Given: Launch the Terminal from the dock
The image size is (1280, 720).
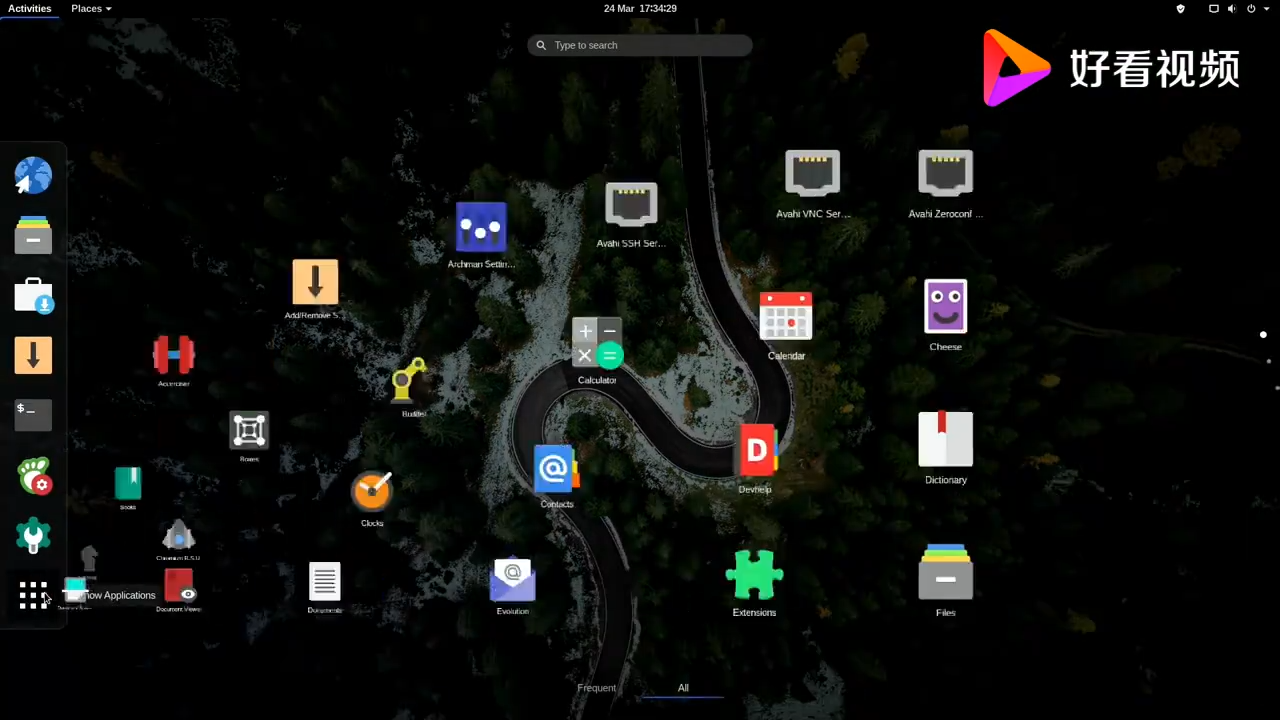Looking at the screenshot, I should (33, 415).
